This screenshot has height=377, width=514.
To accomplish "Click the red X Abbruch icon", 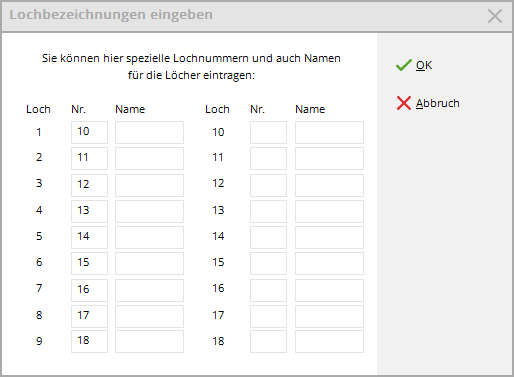I will coord(404,103).
